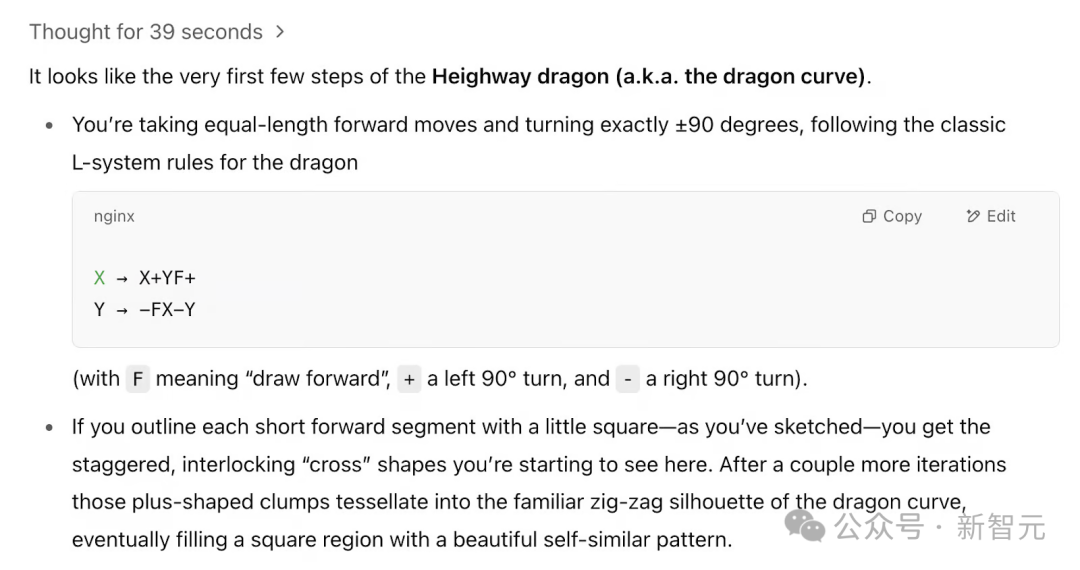The image size is (1080, 570).
Task: Click the inline code chip "+"
Action: click(x=408, y=379)
